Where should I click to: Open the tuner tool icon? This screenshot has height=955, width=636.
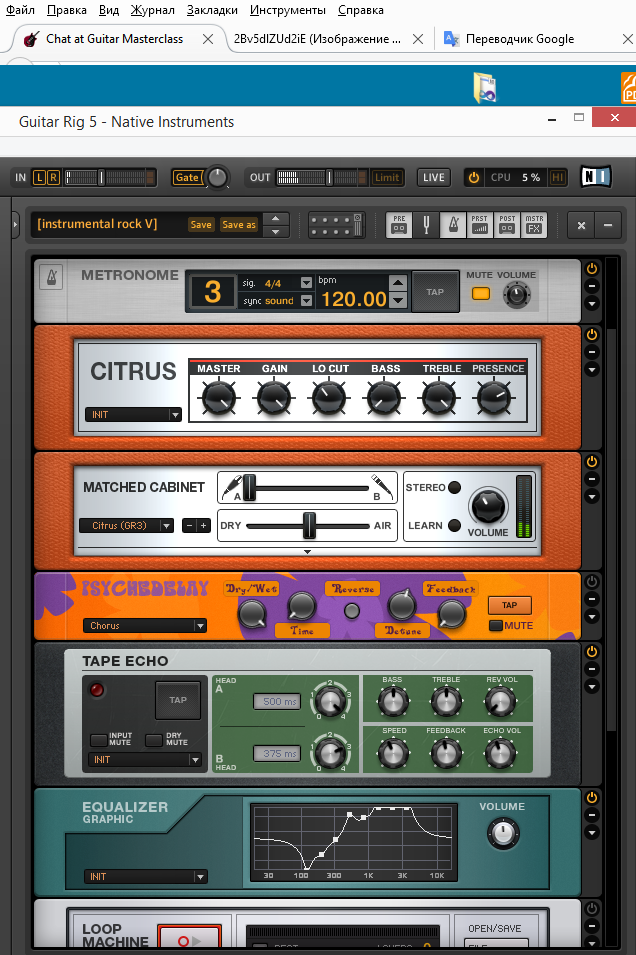[x=426, y=225]
